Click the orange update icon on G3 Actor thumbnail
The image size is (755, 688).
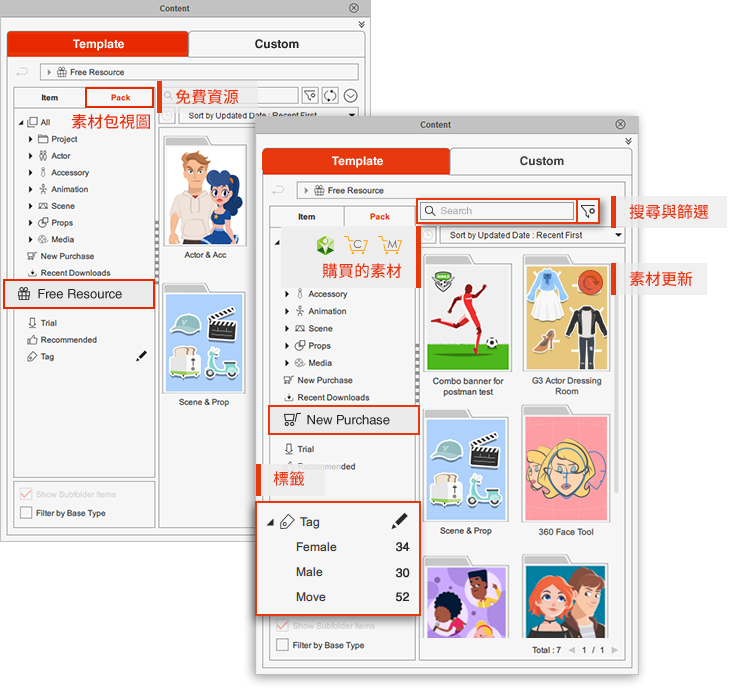tap(593, 285)
